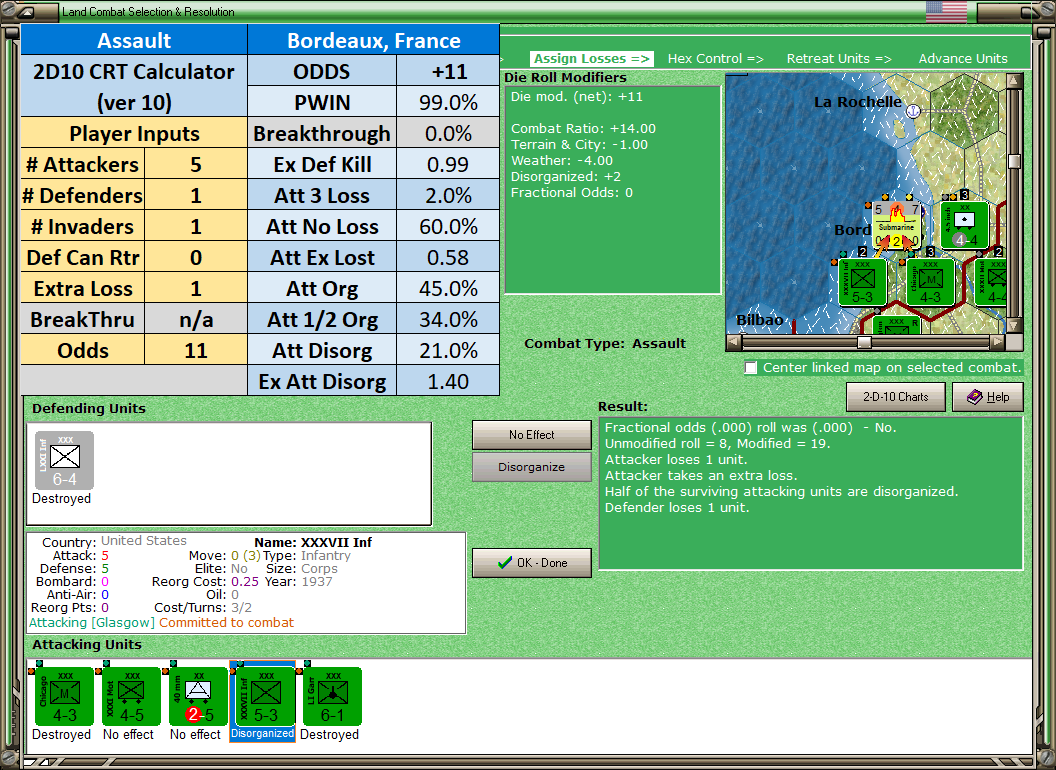Confirm with OK - Done button
Viewport: 1056px width, 770px height.
click(x=532, y=563)
